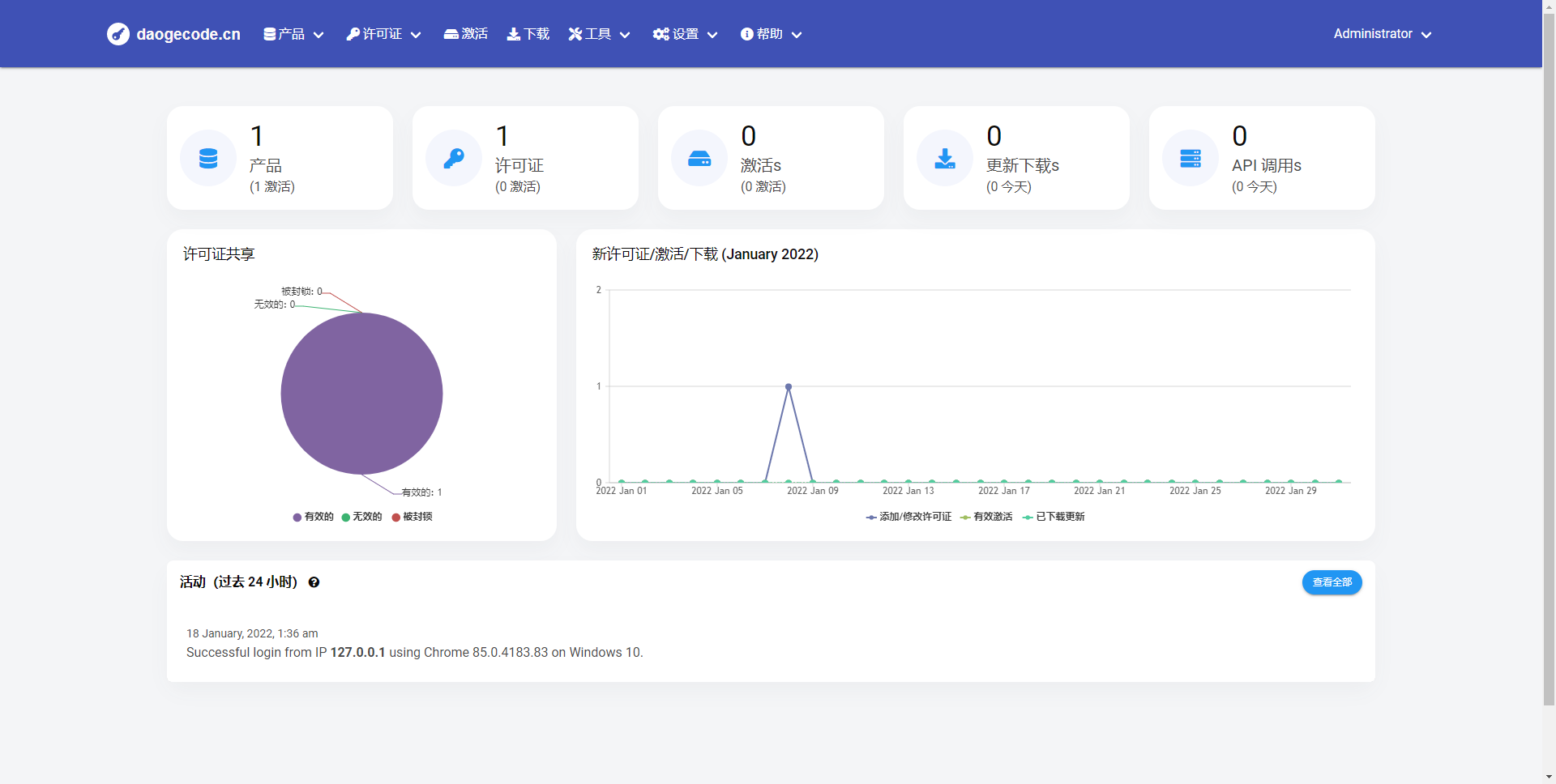Click the daogecode.cn brand link

coord(173,34)
